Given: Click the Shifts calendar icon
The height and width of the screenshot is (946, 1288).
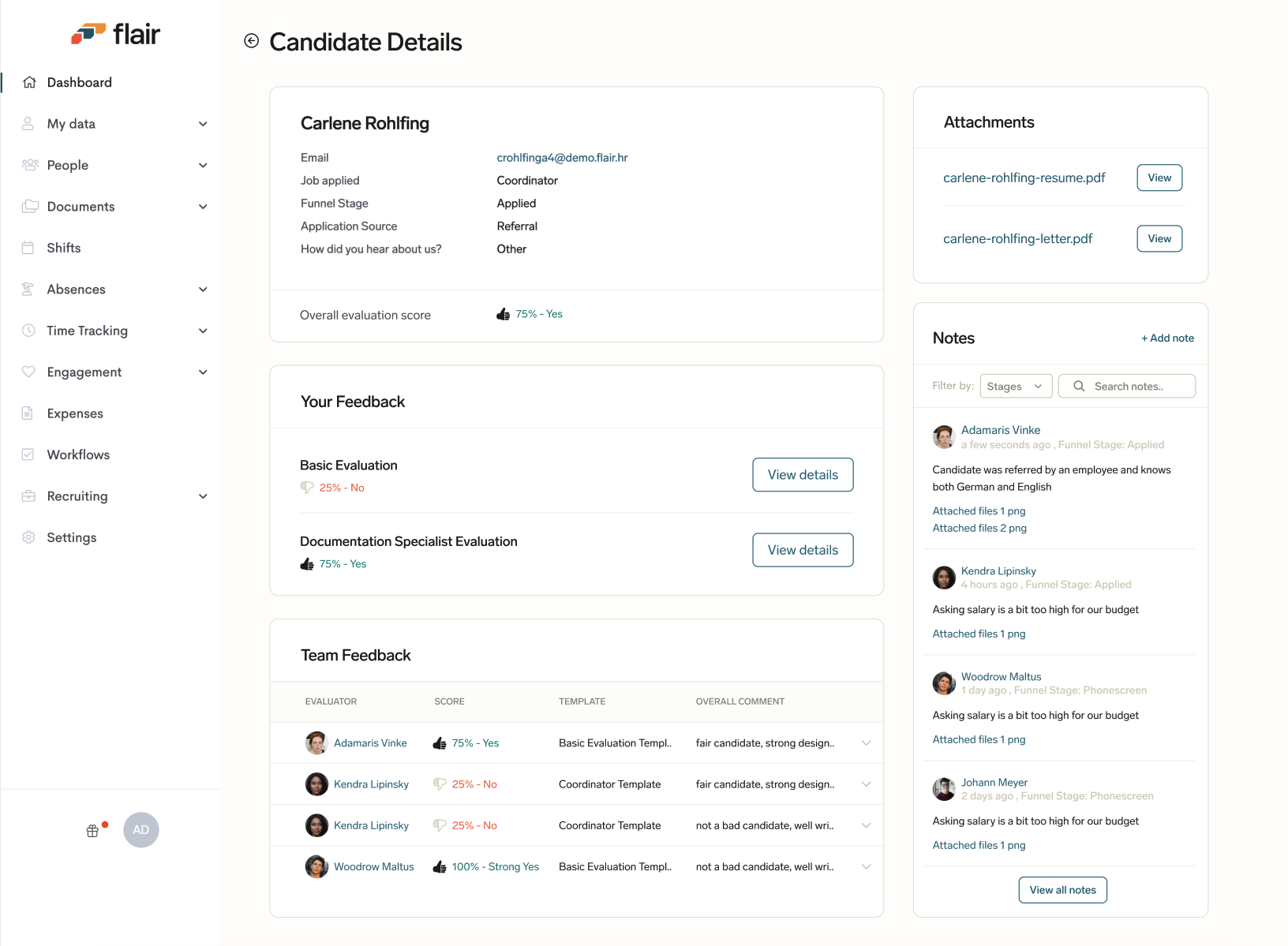Looking at the screenshot, I should click(28, 248).
